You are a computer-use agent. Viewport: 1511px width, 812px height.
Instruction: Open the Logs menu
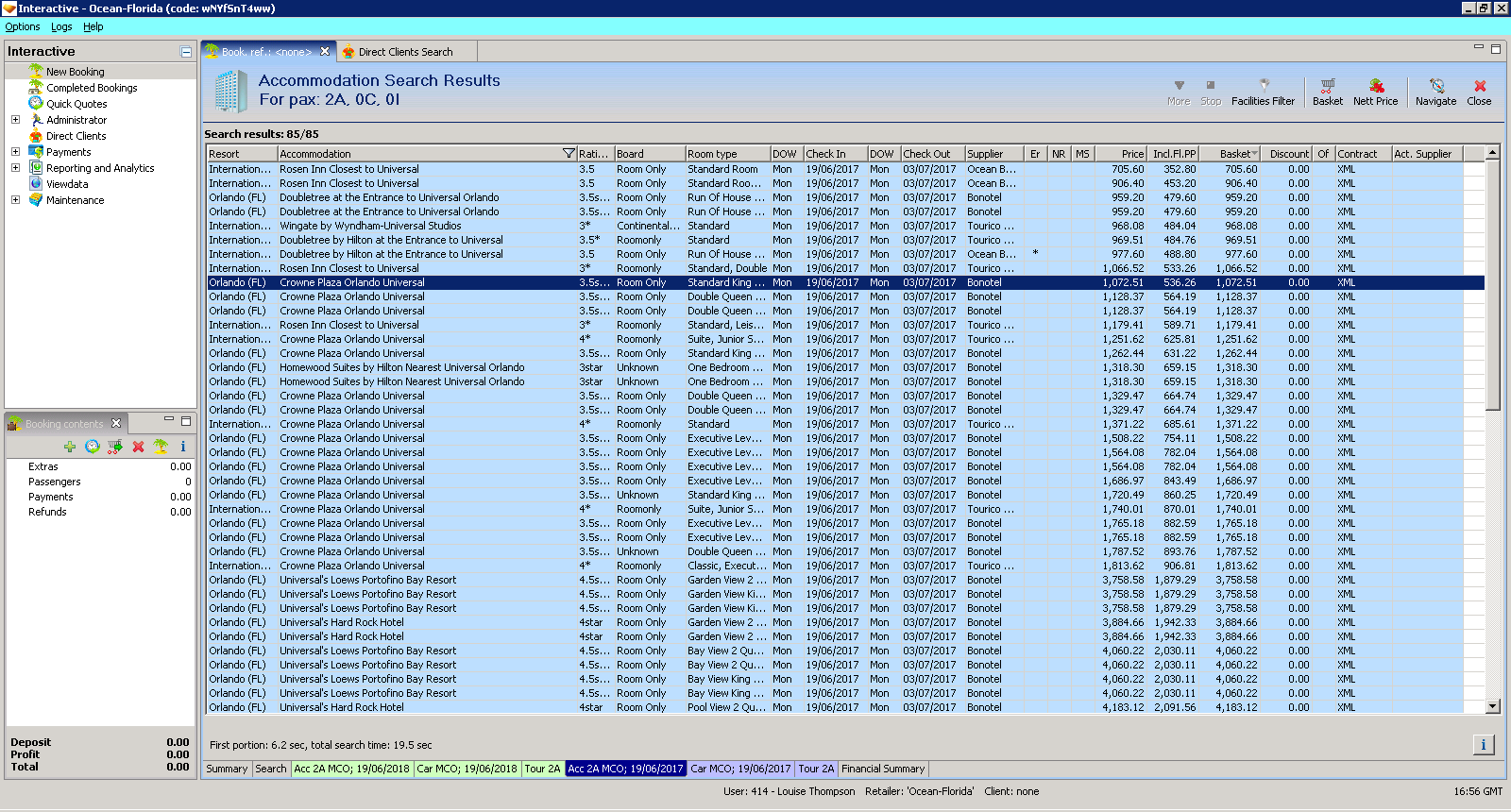[x=61, y=27]
